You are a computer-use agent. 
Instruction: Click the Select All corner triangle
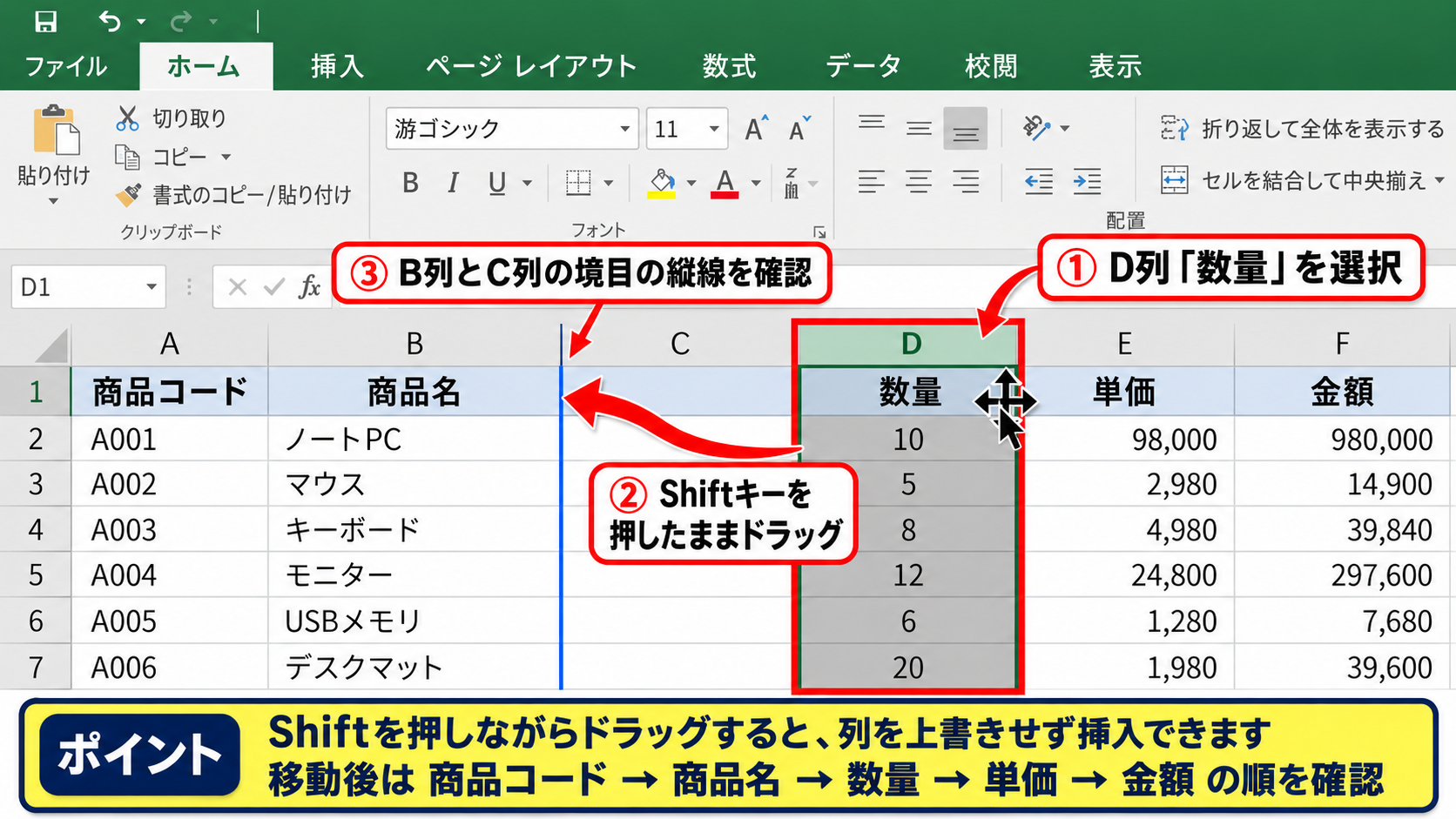click(51, 346)
